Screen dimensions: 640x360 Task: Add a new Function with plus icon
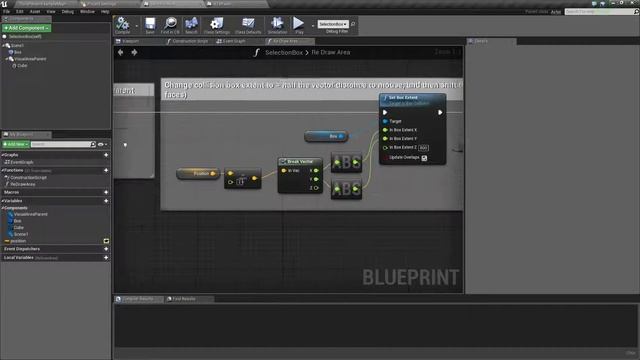tap(106, 170)
